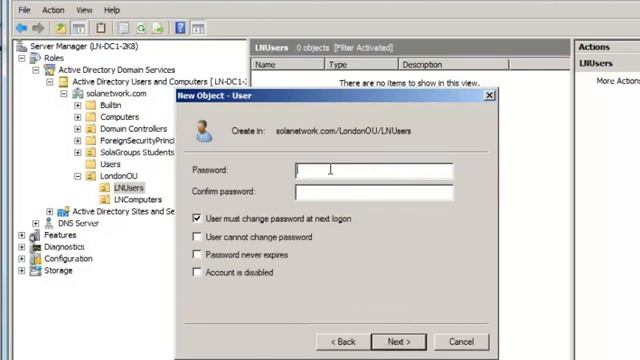Check Account is disabled option
Screen dimensions: 640x360
(x=197, y=272)
